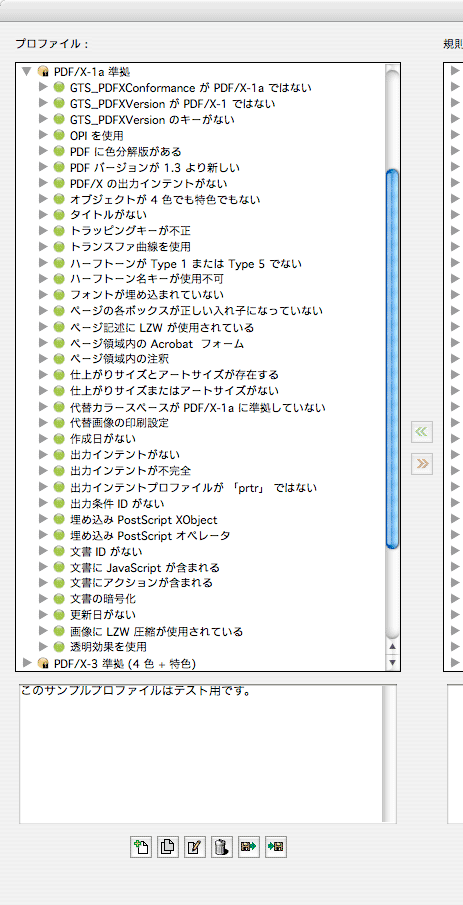Click the green dot beside 作成日がない
The image size is (463, 905).
[58, 439]
